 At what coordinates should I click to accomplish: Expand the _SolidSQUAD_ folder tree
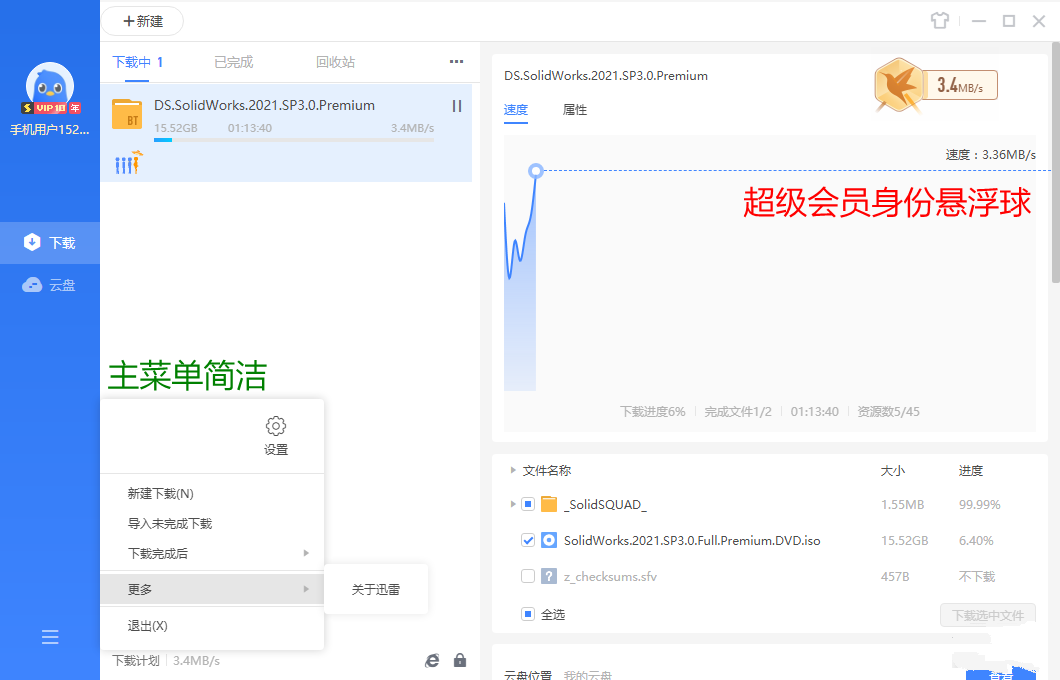[x=514, y=504]
